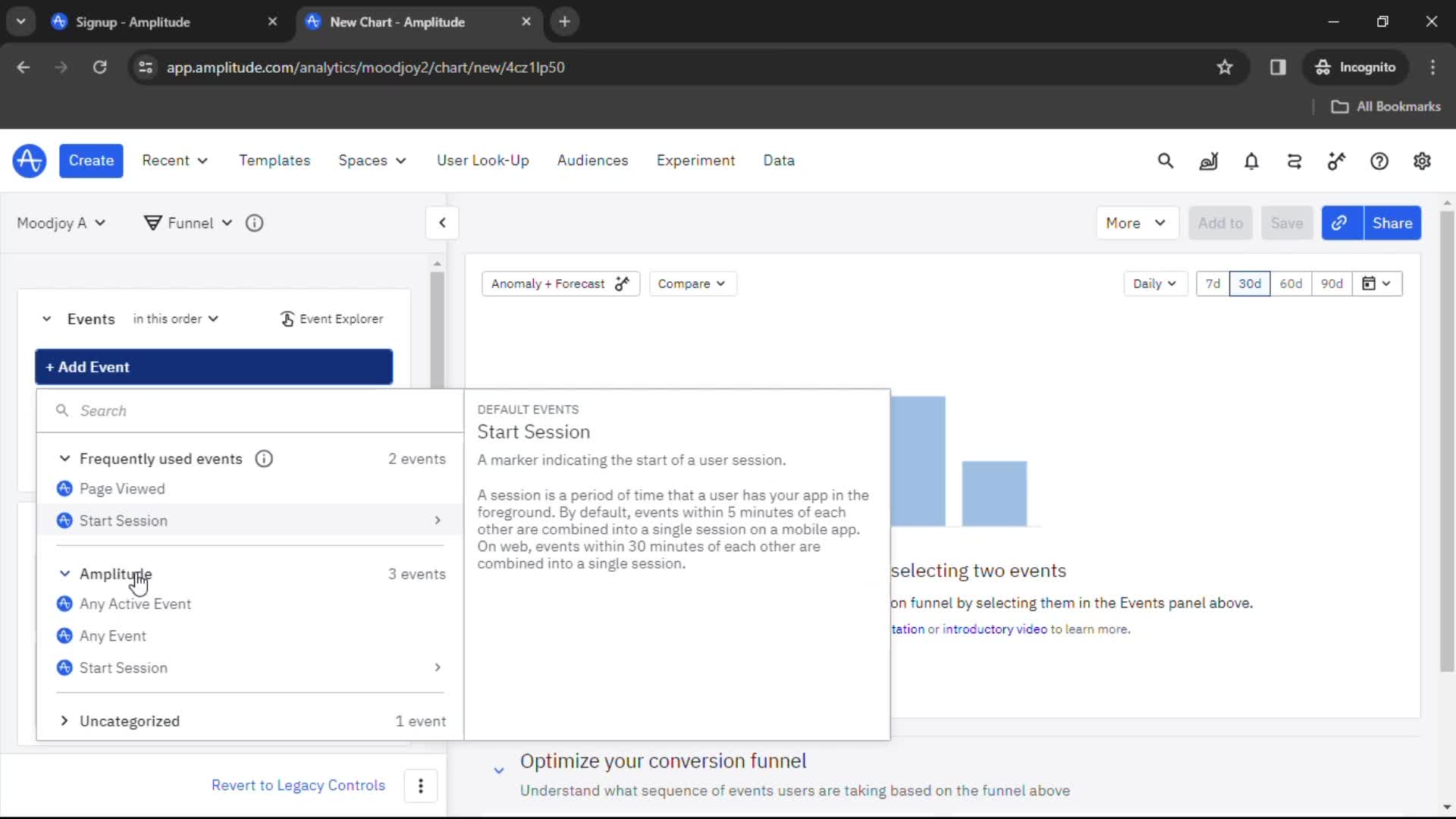Copy chart link with the link icon
This screenshot has height=819, width=1456.
[1341, 223]
